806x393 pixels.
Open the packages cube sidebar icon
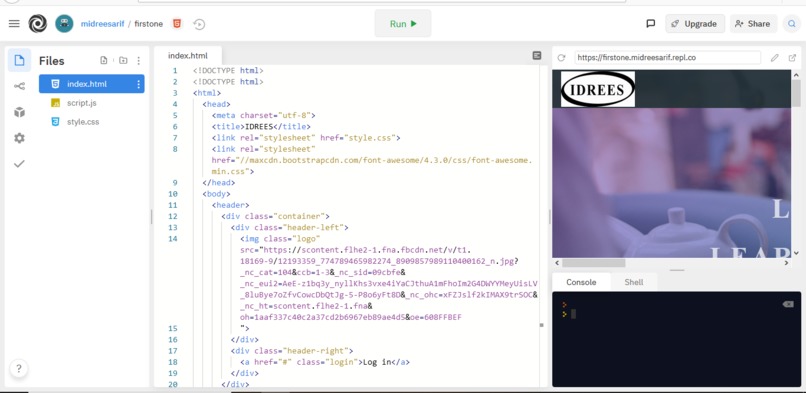point(19,112)
